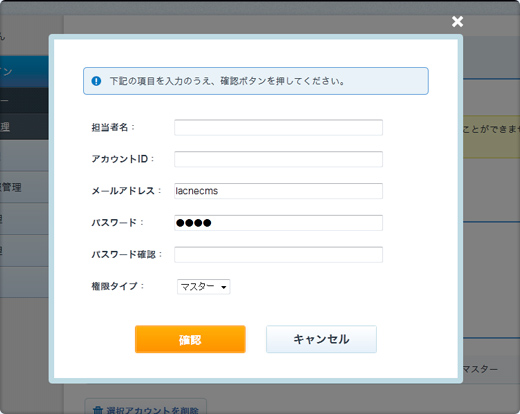This screenshot has height=414, width=520.
Task: Focus the パスワード確認 input field
Action: pos(278,255)
